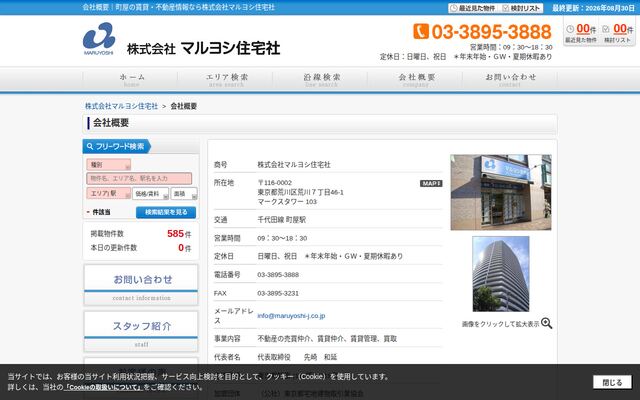Open the MAP badge beside address
640x400 pixels.
(431, 184)
